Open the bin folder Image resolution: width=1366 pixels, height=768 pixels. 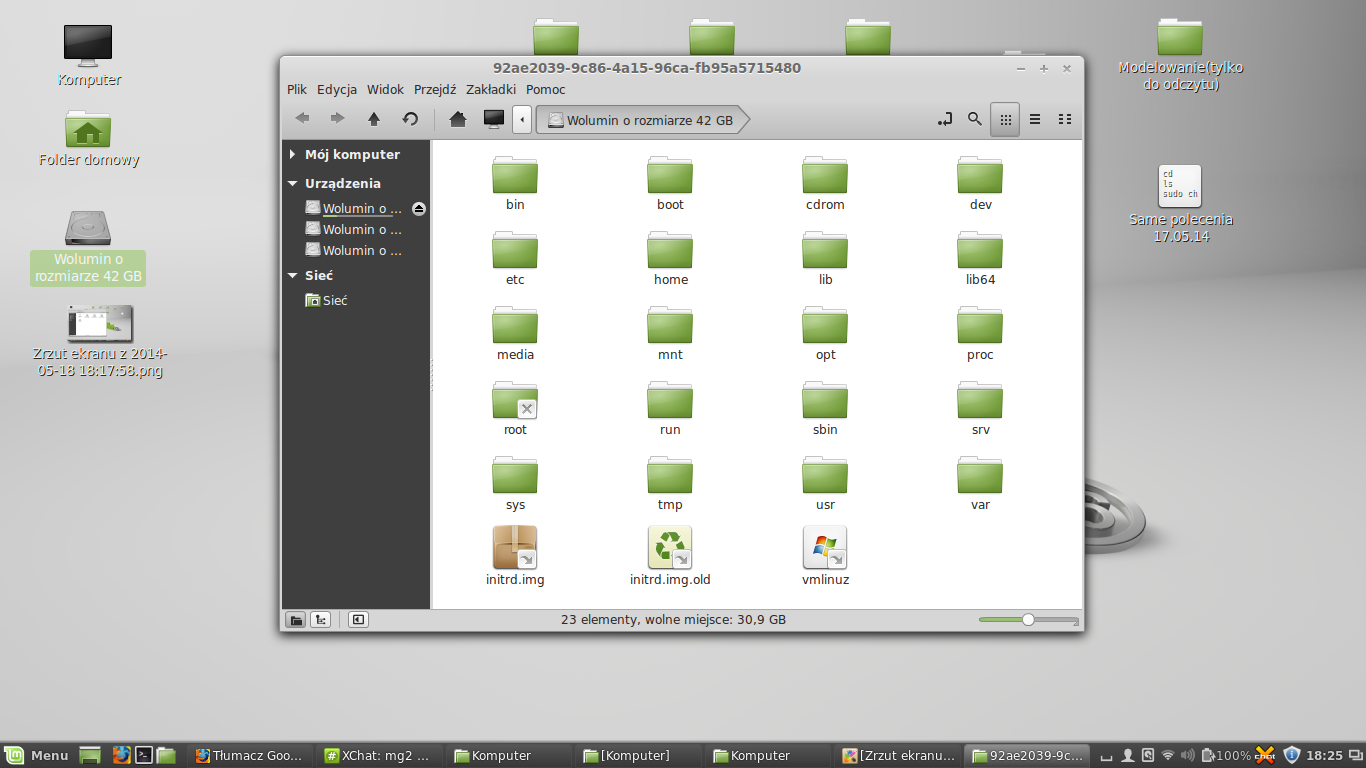515,183
